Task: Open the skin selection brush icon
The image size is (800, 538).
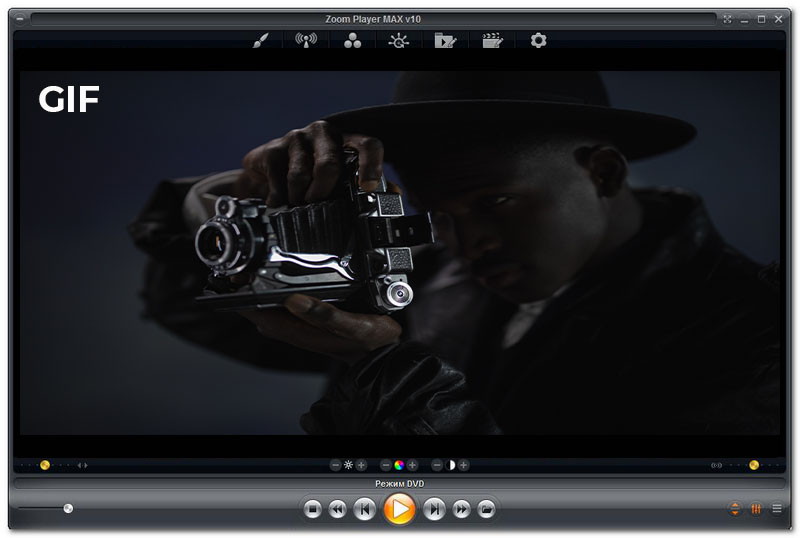Action: tap(260, 40)
